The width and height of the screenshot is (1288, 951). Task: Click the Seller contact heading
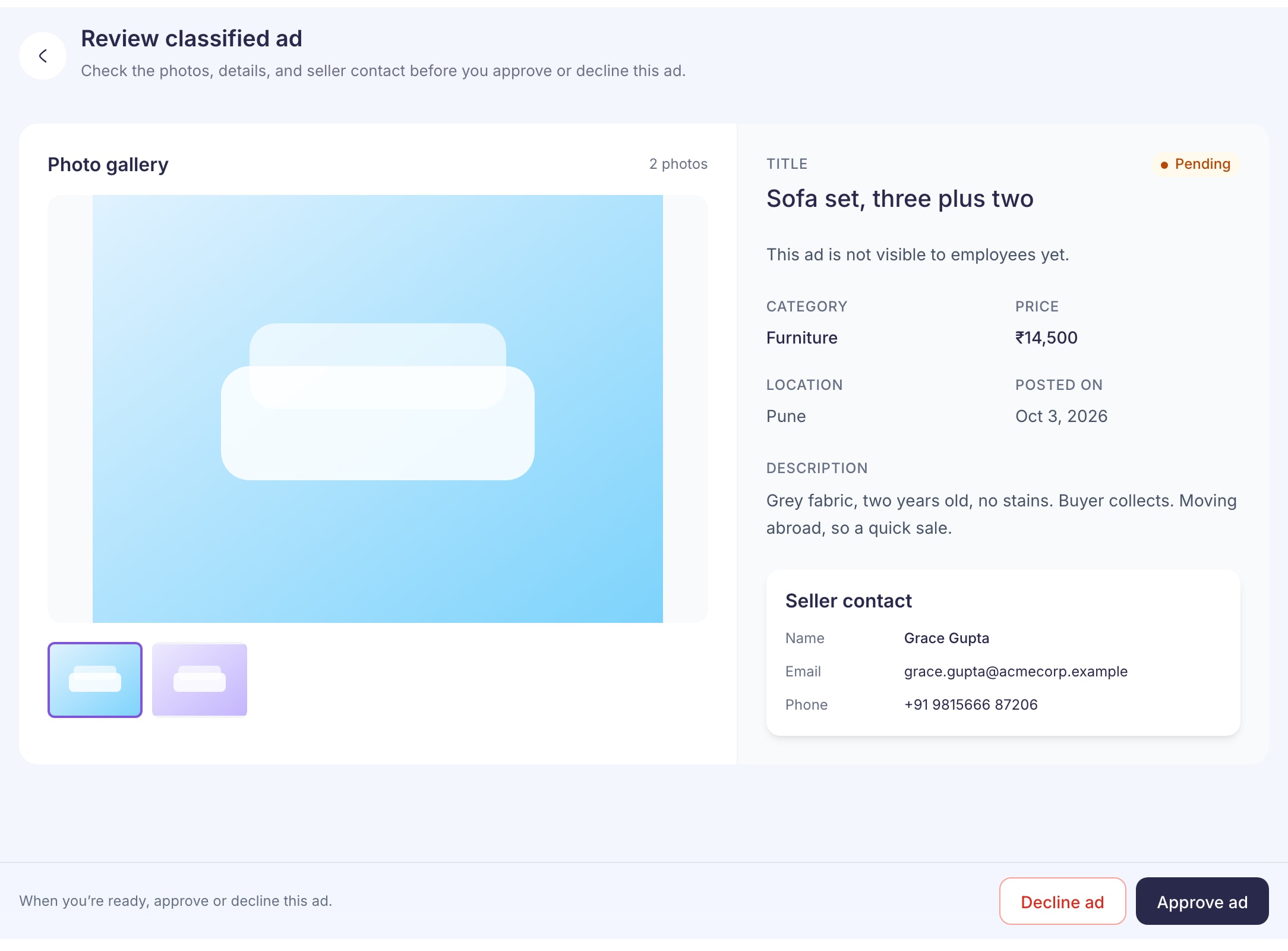[848, 601]
